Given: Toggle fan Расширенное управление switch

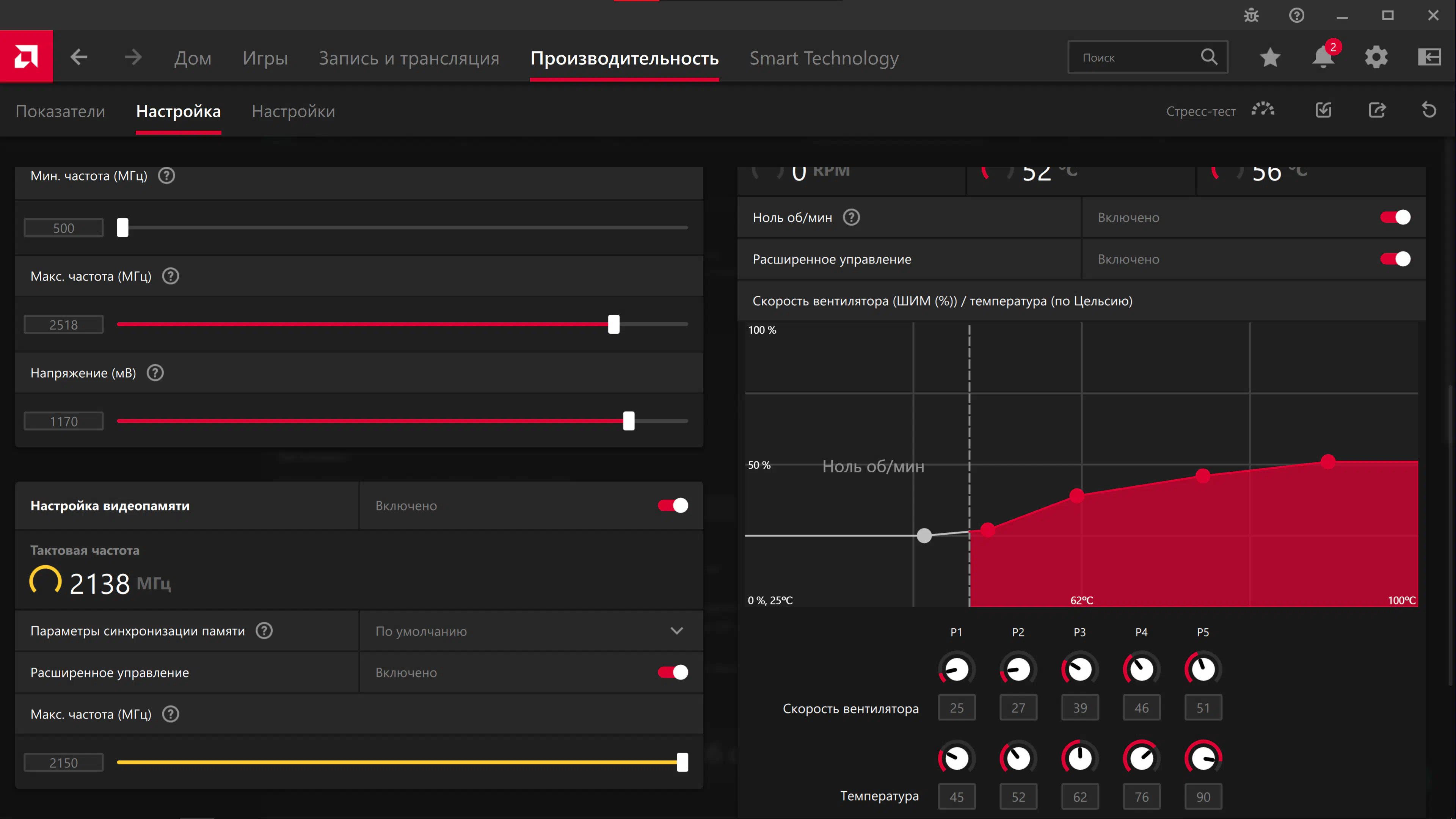Looking at the screenshot, I should (x=1395, y=259).
